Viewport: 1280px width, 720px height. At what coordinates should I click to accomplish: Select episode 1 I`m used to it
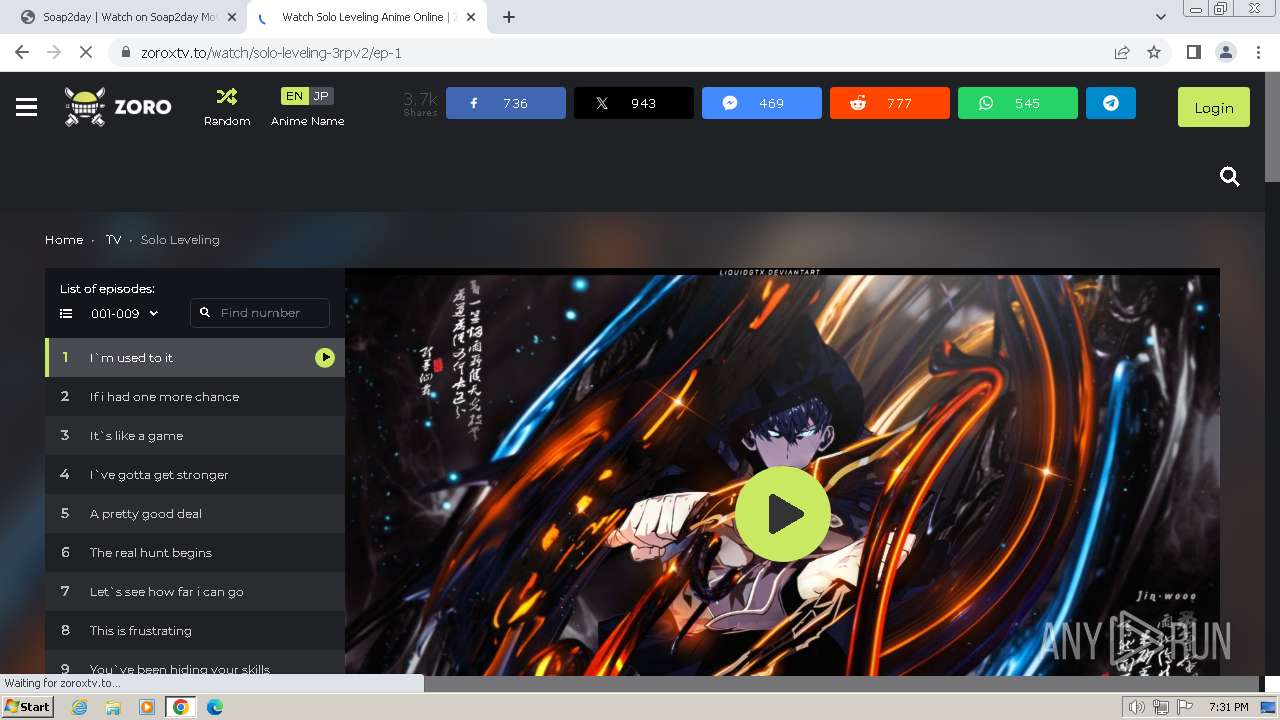click(195, 358)
